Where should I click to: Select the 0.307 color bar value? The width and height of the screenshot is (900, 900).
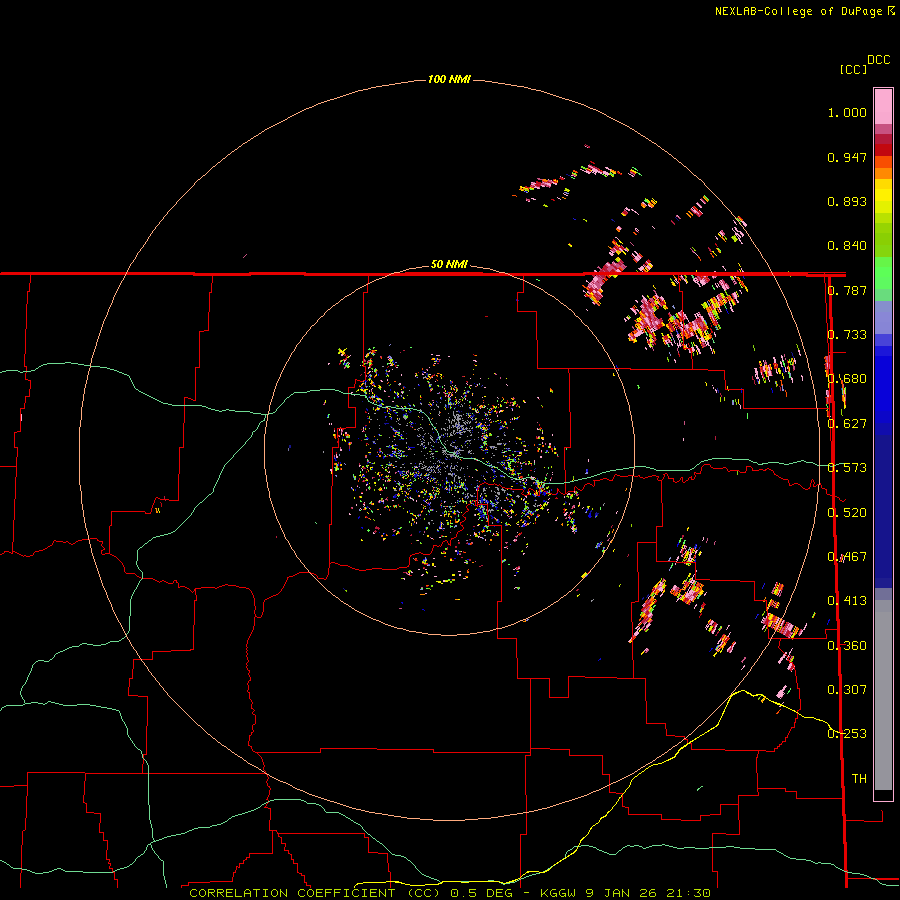click(x=847, y=690)
